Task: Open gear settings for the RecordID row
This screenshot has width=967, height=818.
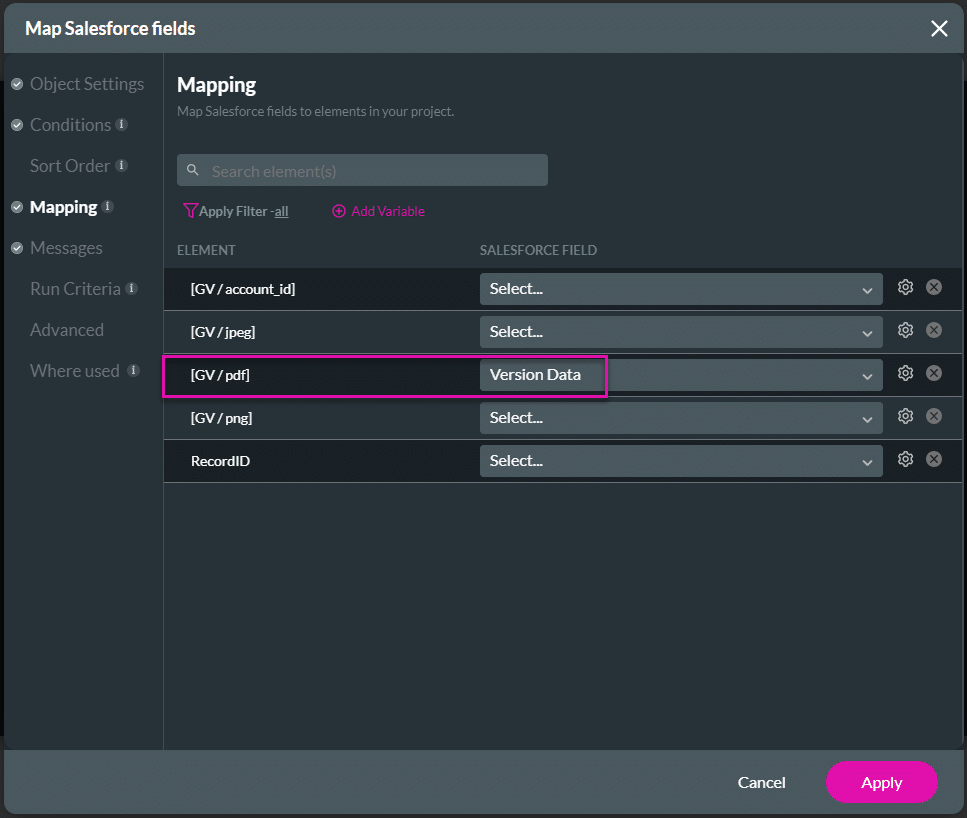Action: click(x=905, y=459)
